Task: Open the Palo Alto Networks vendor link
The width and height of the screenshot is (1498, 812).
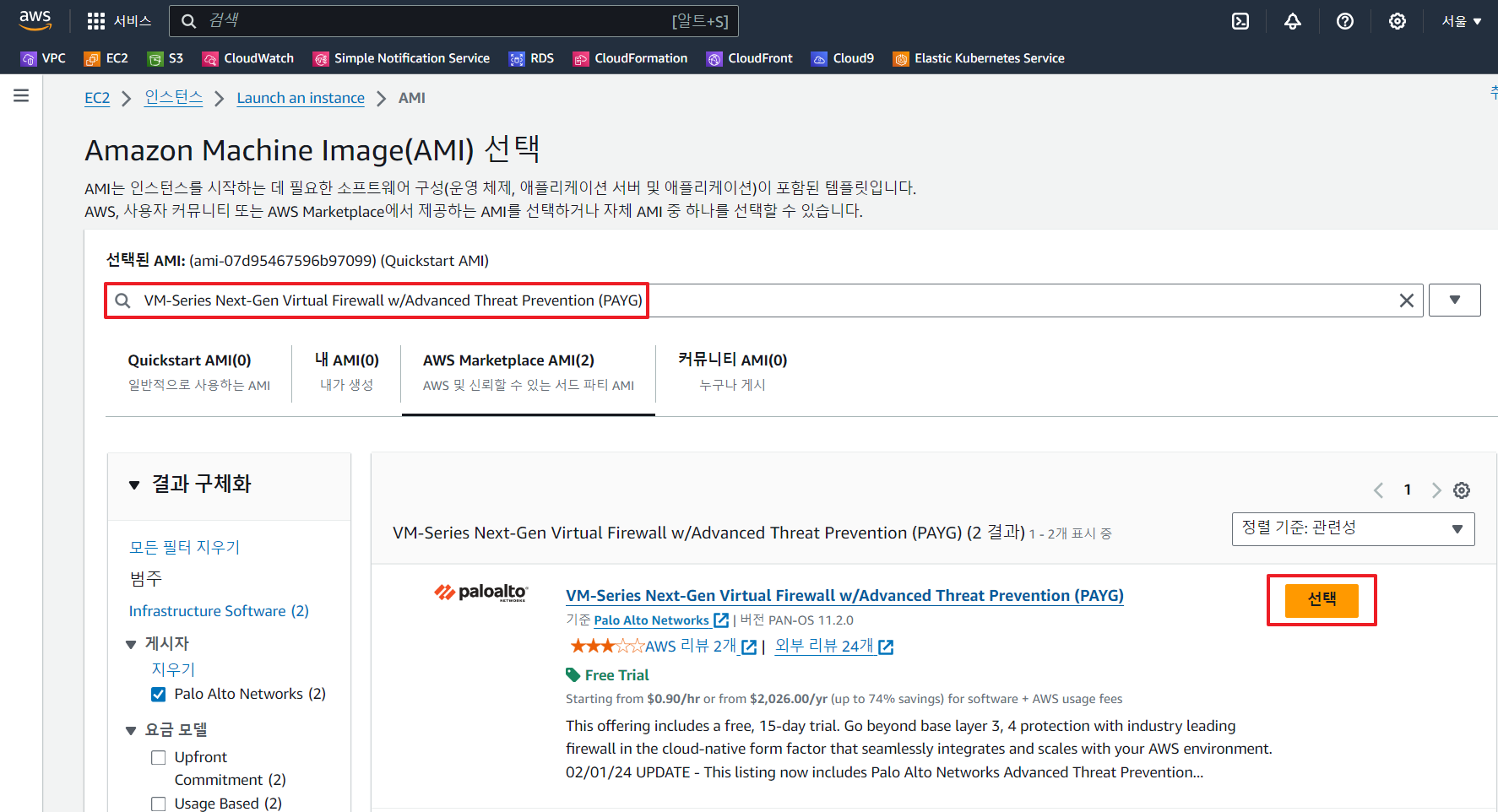Action: (651, 620)
